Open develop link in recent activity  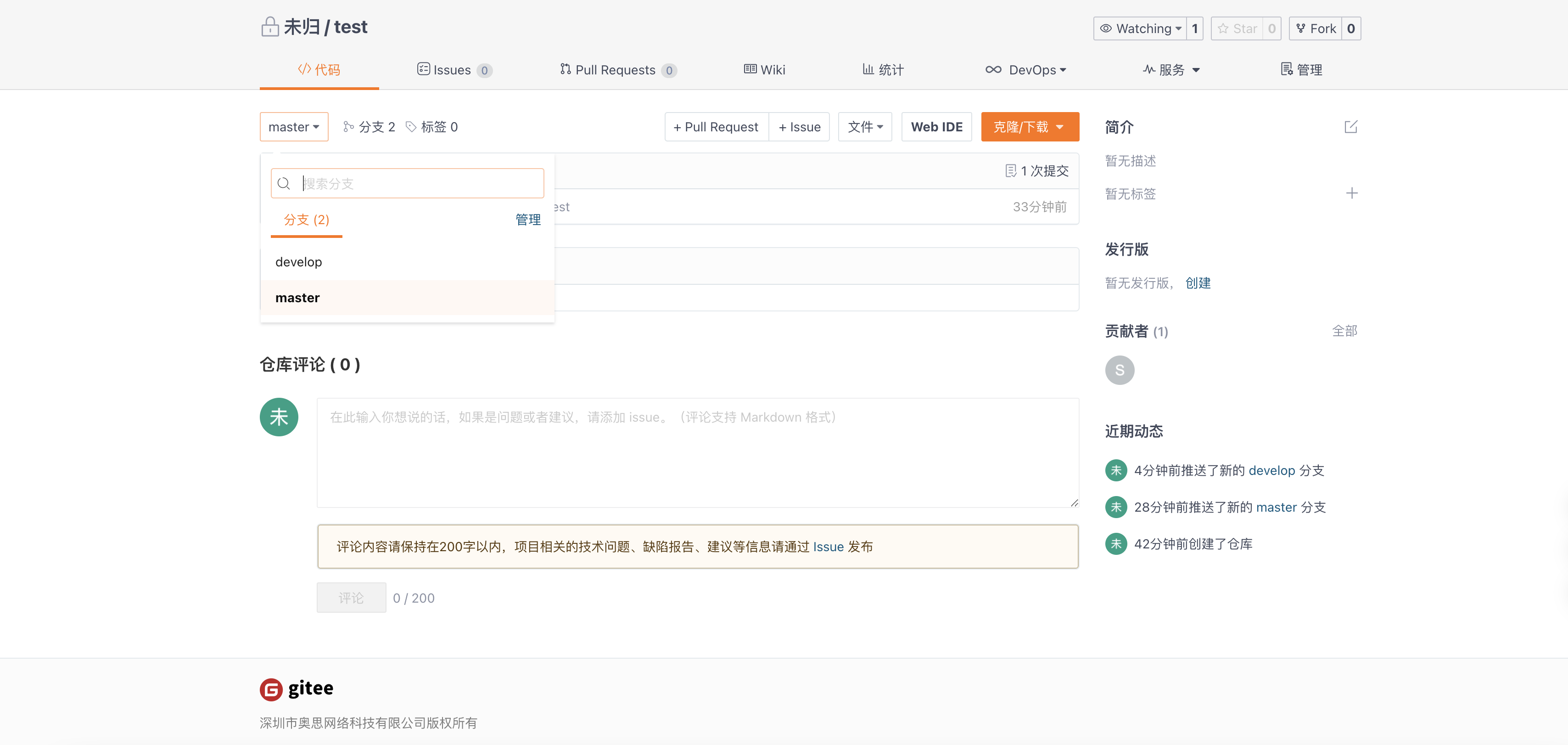[x=1271, y=470]
